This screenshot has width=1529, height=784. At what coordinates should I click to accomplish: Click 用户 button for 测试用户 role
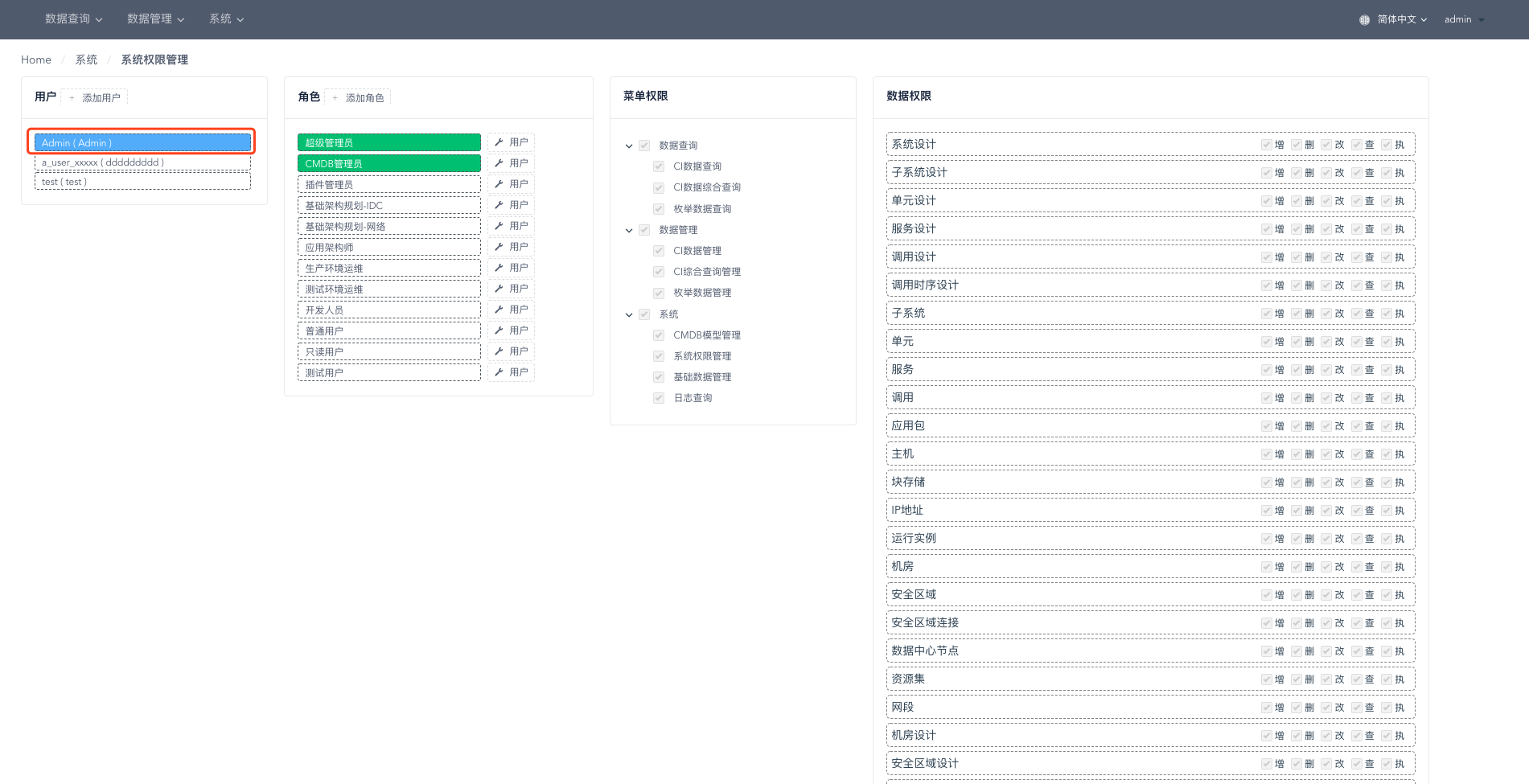pyautogui.click(x=511, y=372)
